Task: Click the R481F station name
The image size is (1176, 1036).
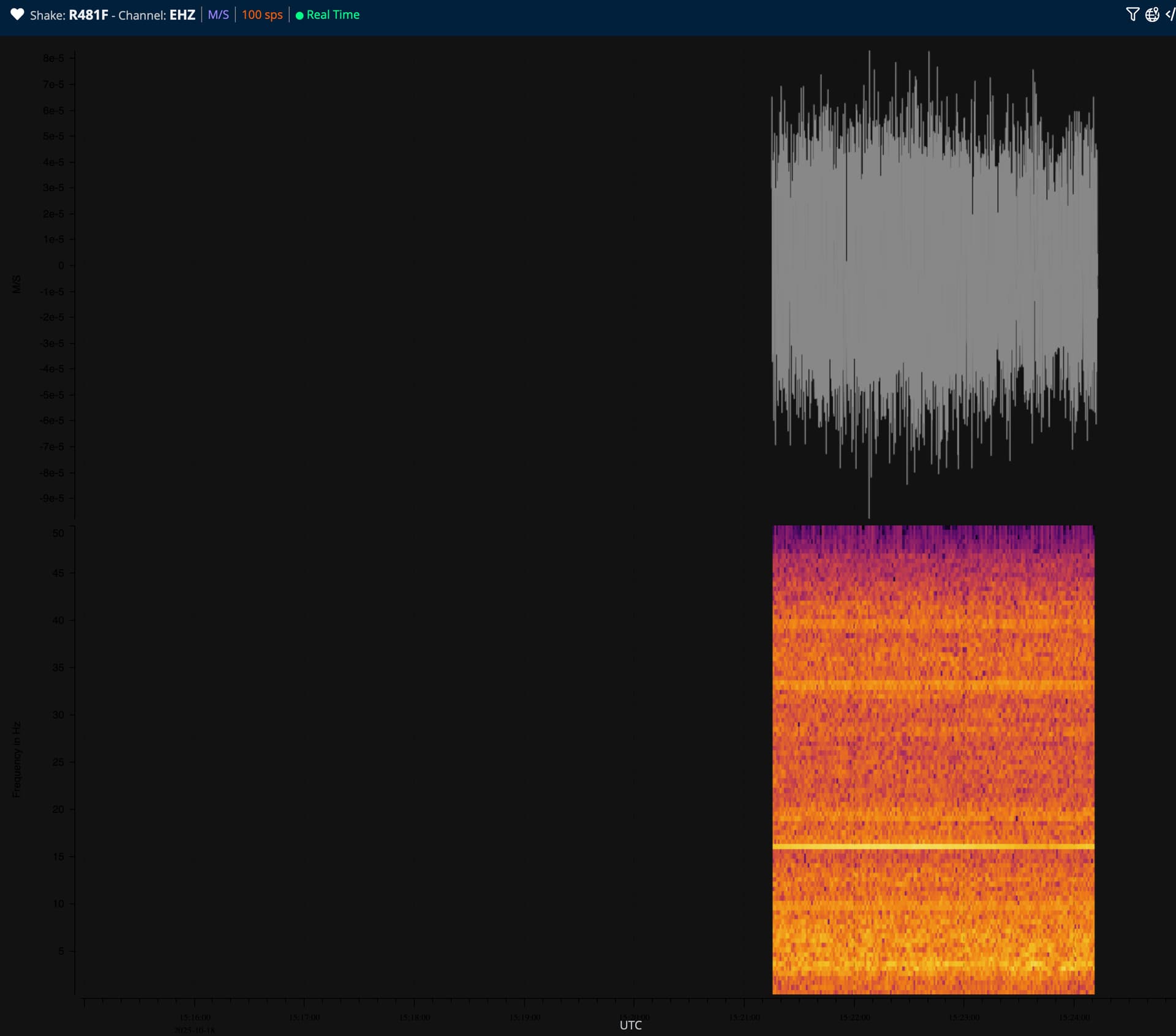Action: (x=88, y=15)
